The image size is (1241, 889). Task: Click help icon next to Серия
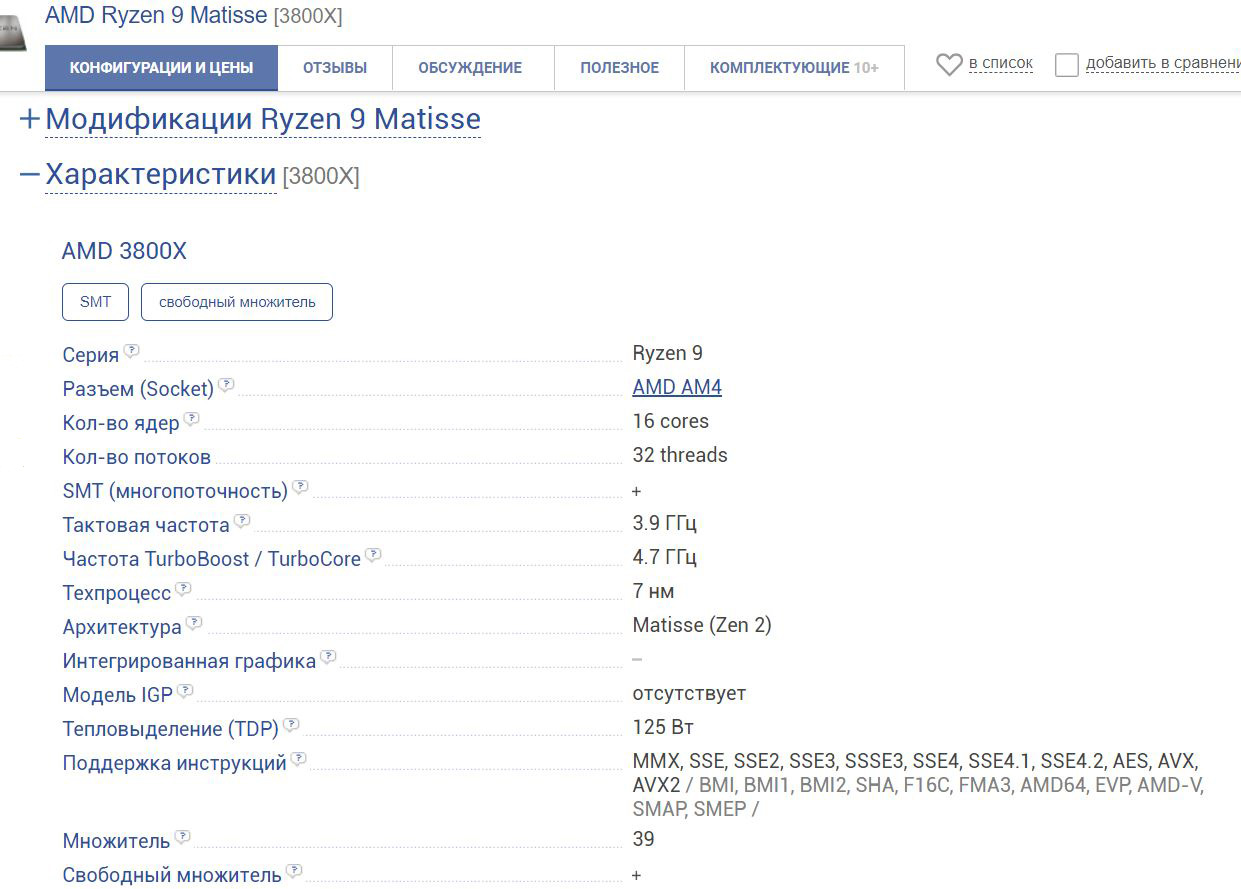click(x=131, y=351)
